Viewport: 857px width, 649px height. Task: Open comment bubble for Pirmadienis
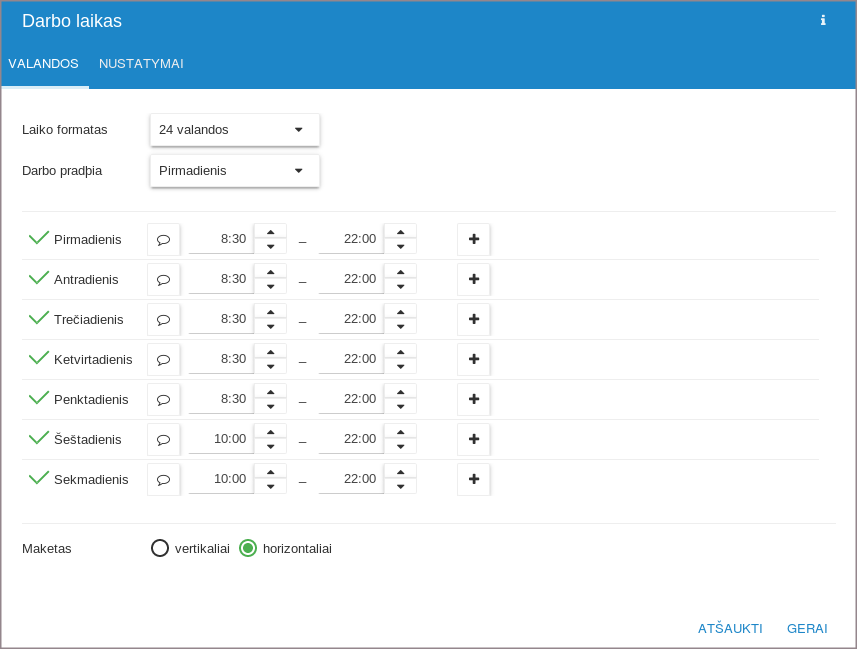(163, 239)
